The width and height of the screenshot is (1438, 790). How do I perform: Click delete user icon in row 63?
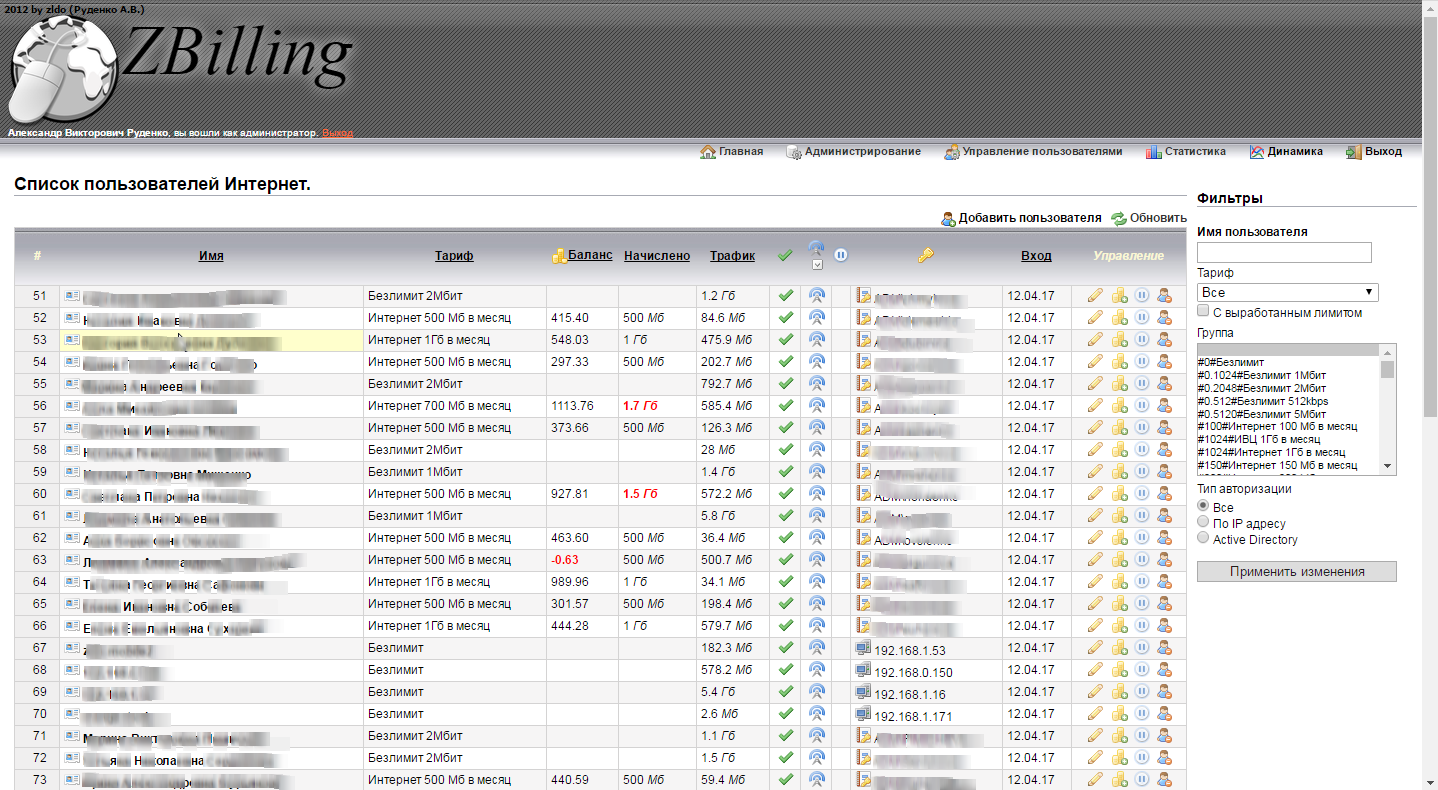pos(1164,560)
